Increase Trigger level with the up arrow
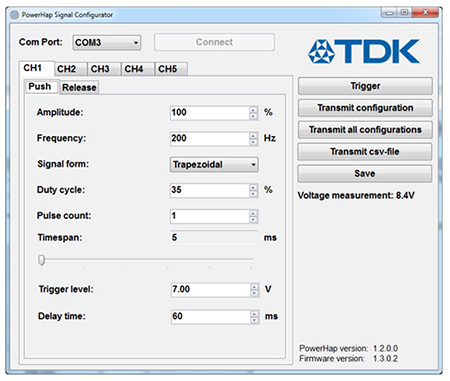 coord(254,286)
